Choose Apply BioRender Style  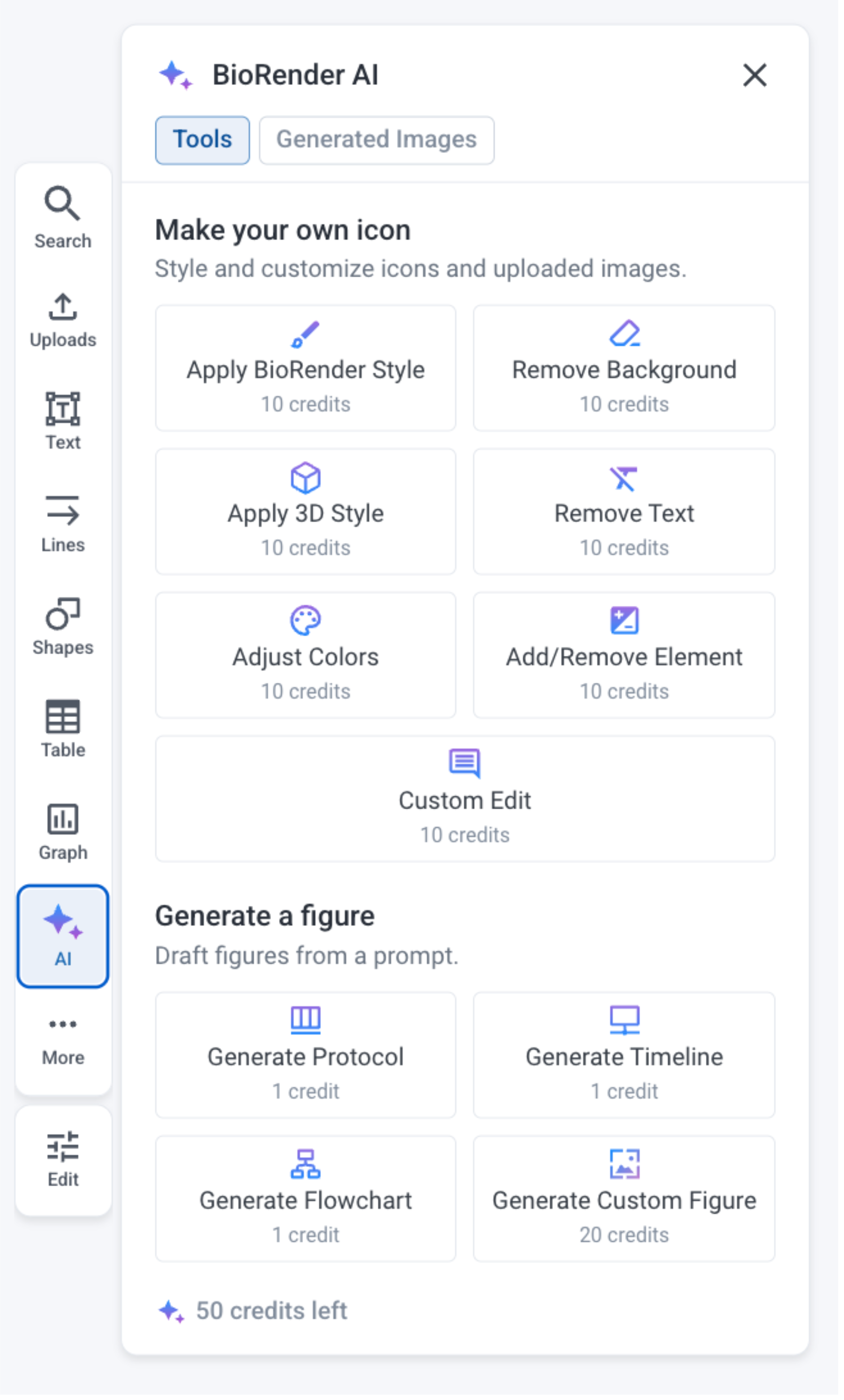click(306, 368)
